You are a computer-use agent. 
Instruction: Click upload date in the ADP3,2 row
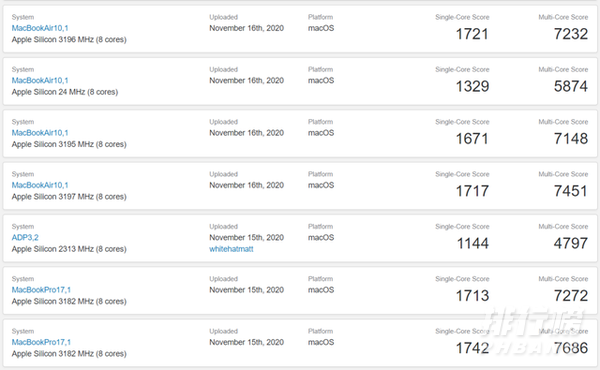pos(246,238)
